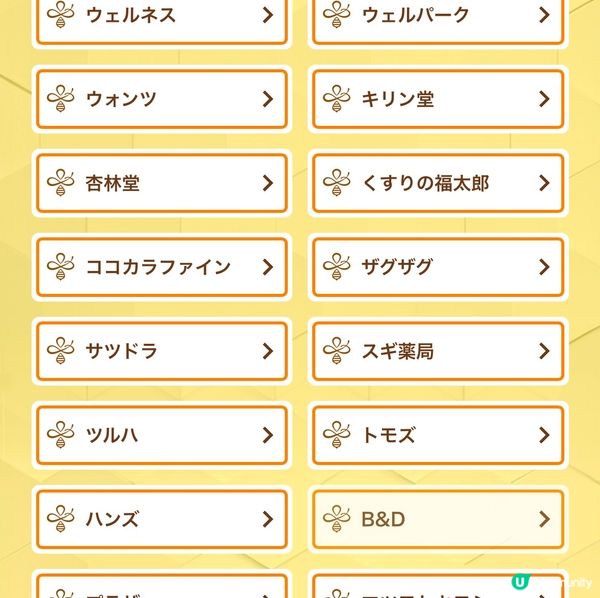Select the くすりの福太郎 store label

(x=425, y=183)
